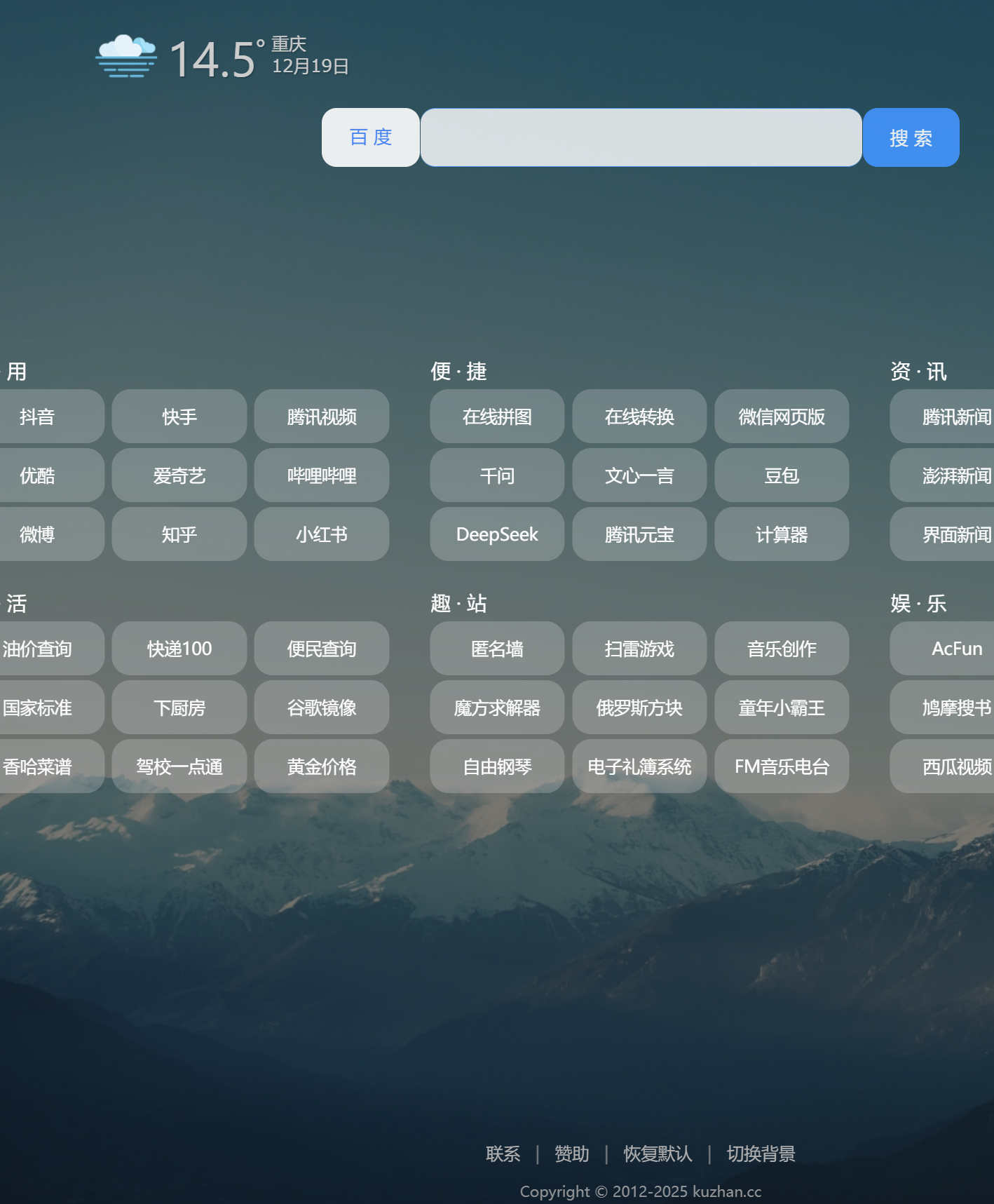
Task: Open the 百度 search engine selector
Action: tap(370, 137)
